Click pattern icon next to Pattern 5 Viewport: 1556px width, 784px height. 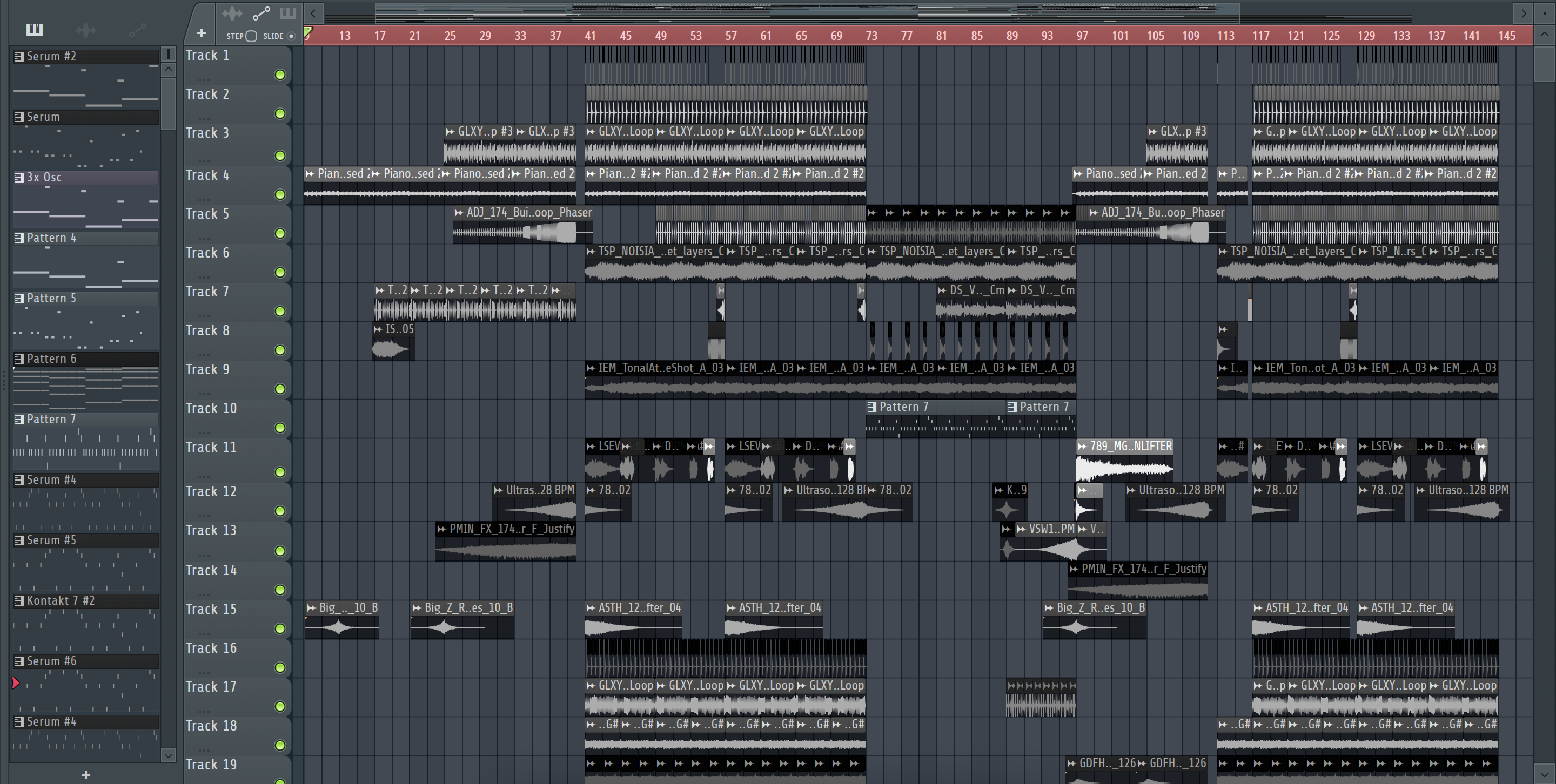point(19,298)
